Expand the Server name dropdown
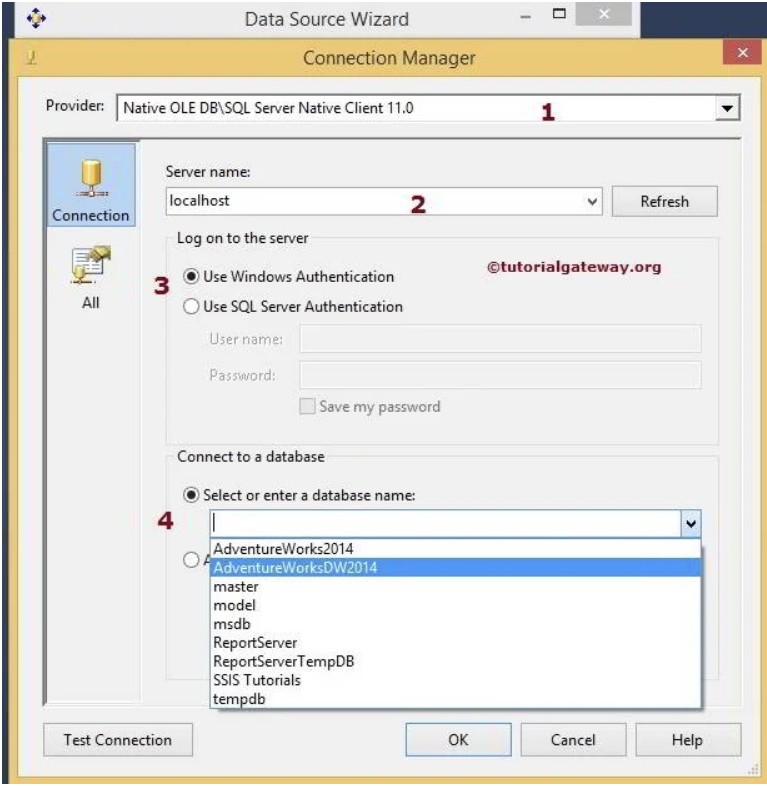Screen dimensions: 767x786 (592, 202)
